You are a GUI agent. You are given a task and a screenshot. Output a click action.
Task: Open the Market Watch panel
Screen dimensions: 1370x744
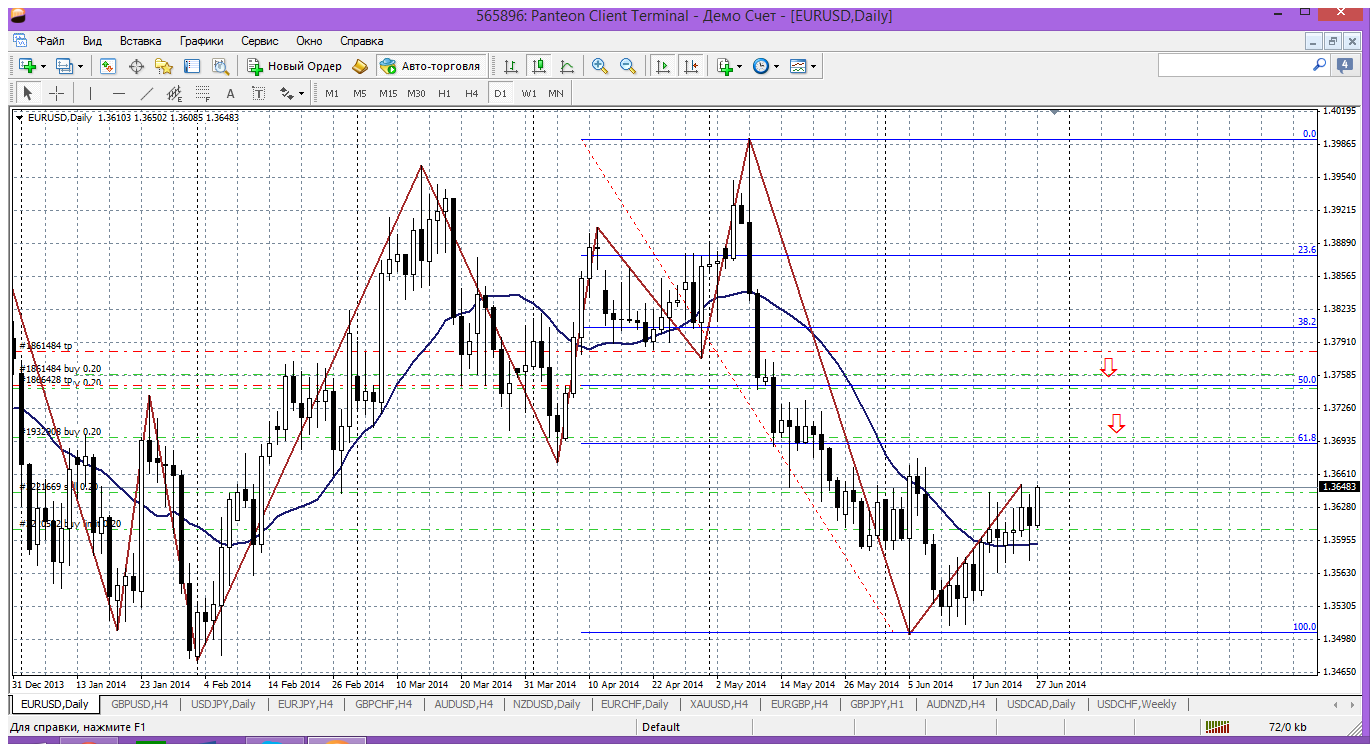coord(108,66)
